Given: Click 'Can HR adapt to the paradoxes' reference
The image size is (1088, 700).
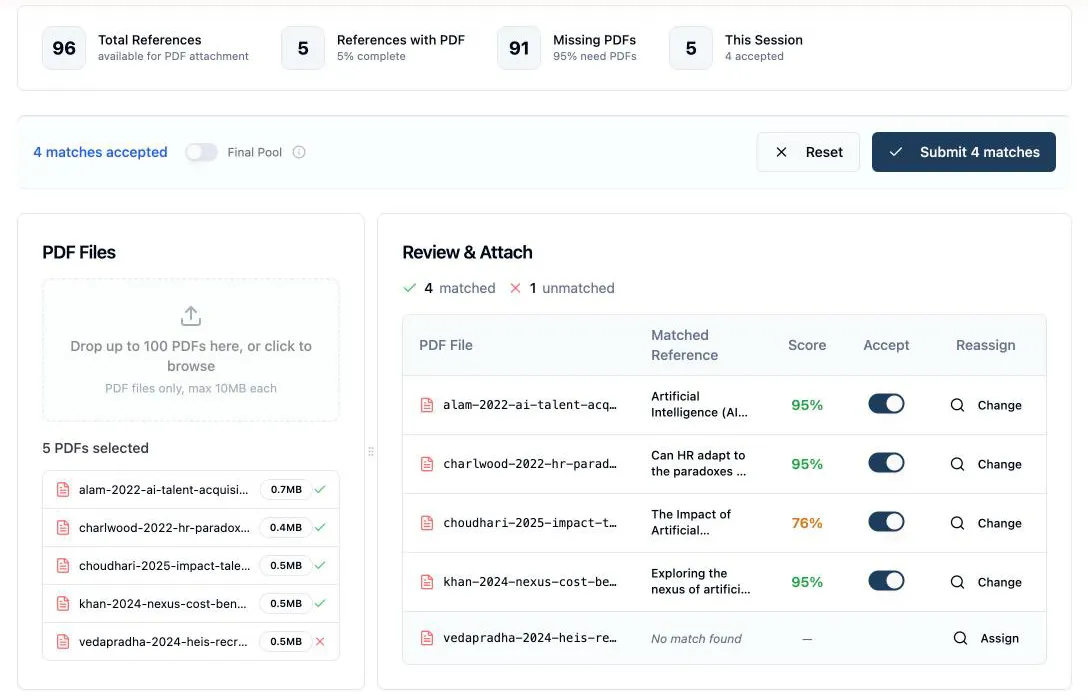Looking at the screenshot, I should (699, 463).
